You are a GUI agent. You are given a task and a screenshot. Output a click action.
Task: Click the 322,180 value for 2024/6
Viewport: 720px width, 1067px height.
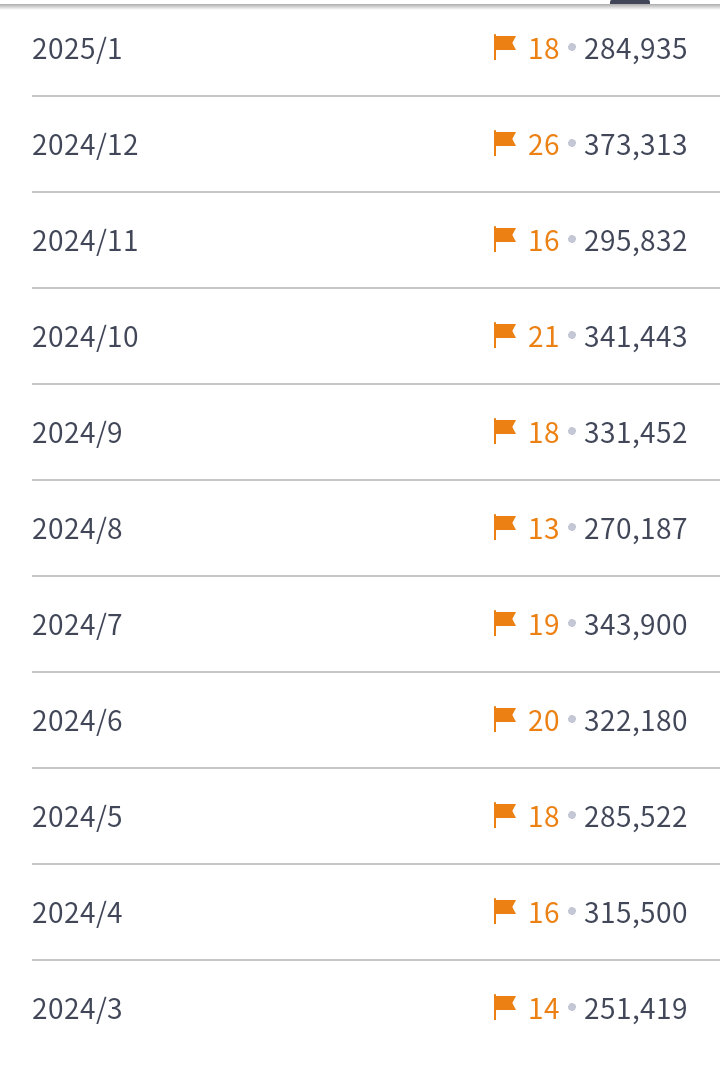click(x=636, y=721)
